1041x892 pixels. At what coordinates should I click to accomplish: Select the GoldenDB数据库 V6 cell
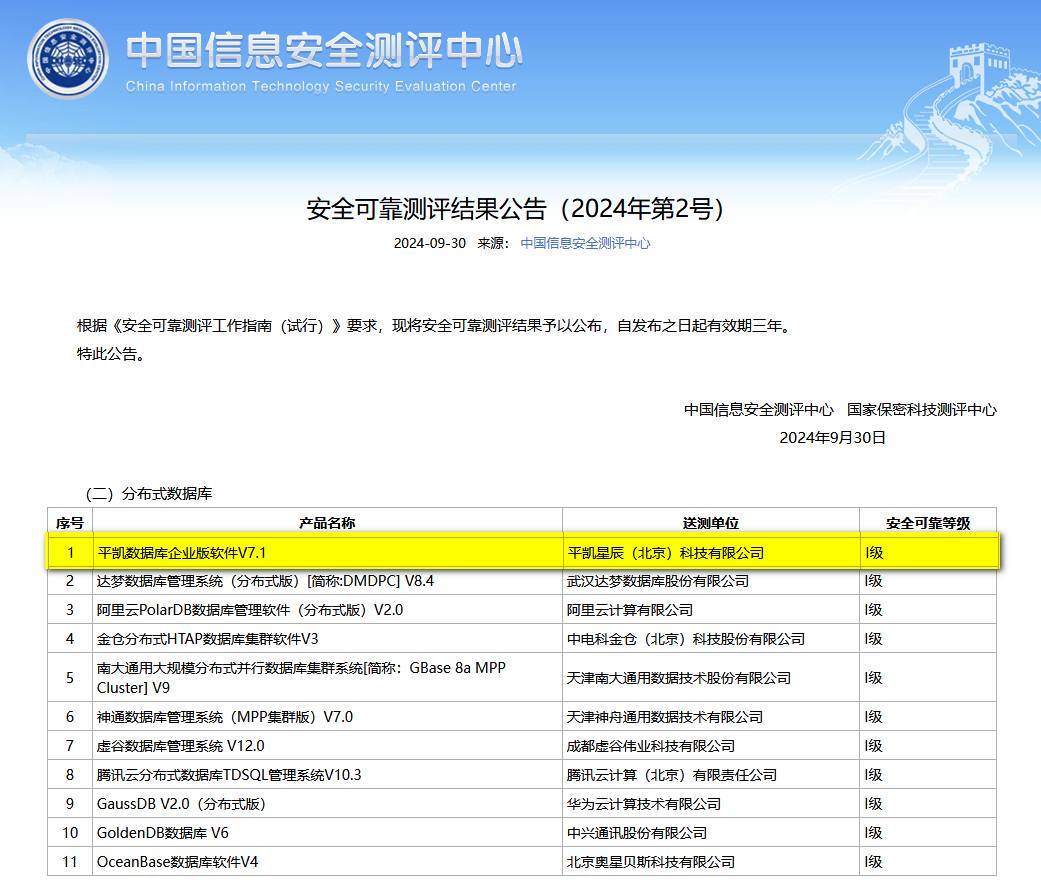[327, 832]
